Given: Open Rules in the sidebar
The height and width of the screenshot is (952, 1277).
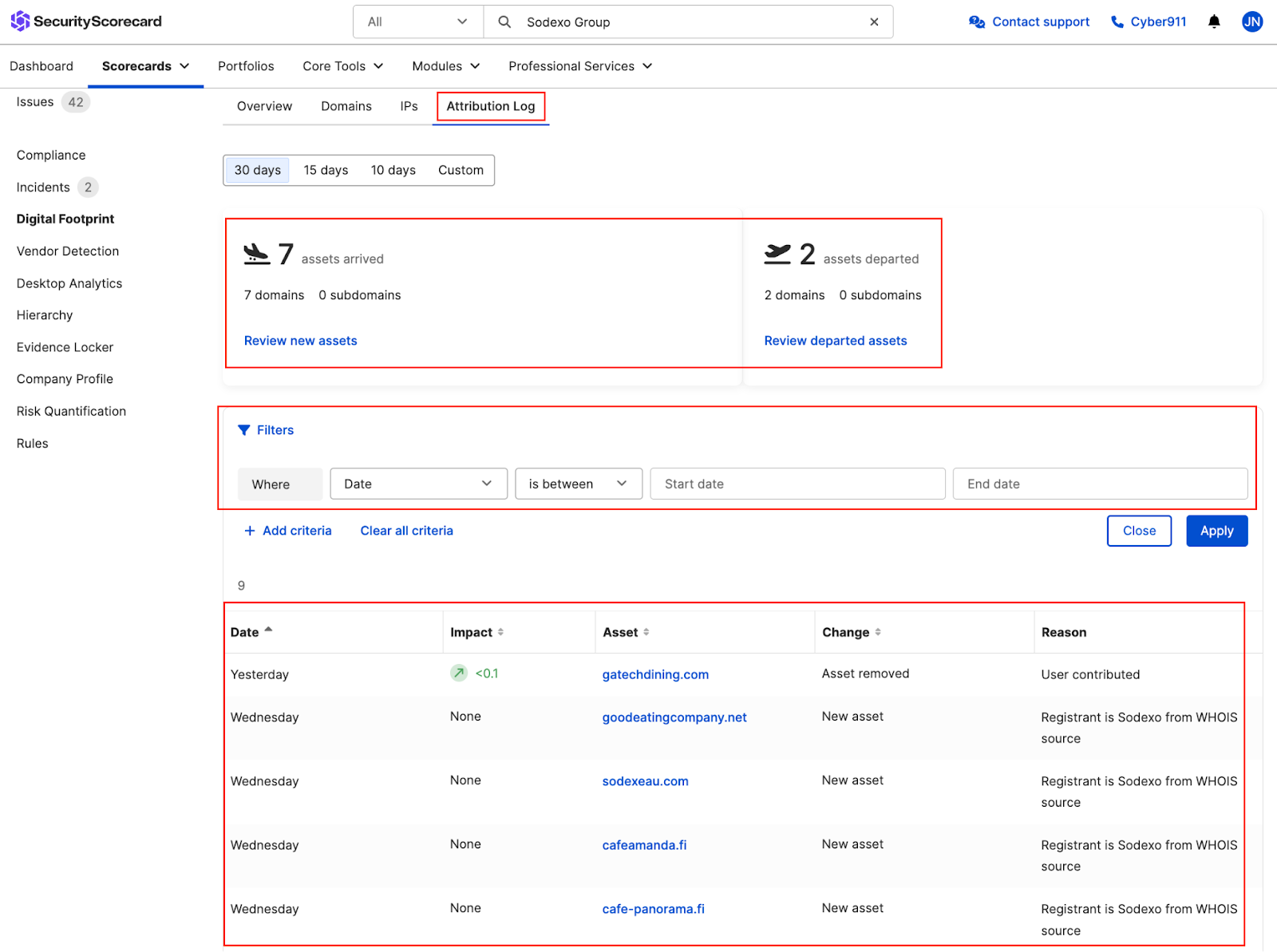Looking at the screenshot, I should (32, 444).
